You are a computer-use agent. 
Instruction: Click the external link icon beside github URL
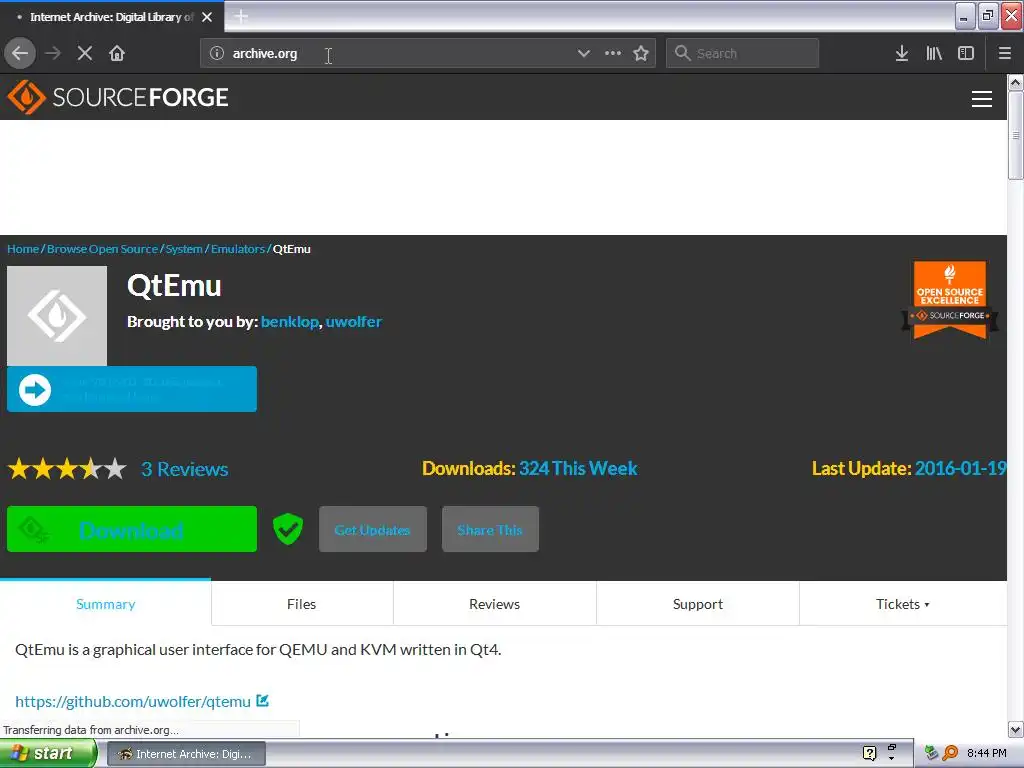pyautogui.click(x=263, y=701)
